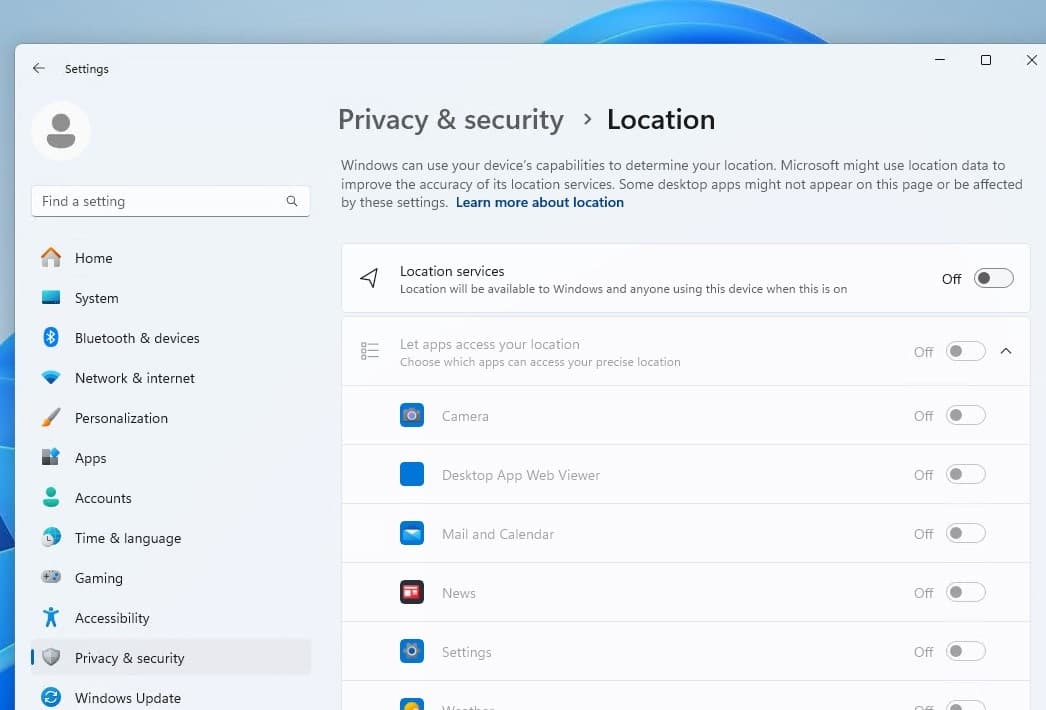Toggle location access for News
The height and width of the screenshot is (710, 1046).
[966, 593]
